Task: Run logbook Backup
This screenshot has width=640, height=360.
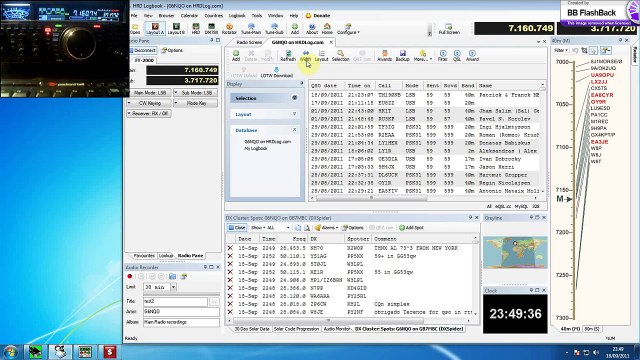Action: pyautogui.click(x=402, y=56)
